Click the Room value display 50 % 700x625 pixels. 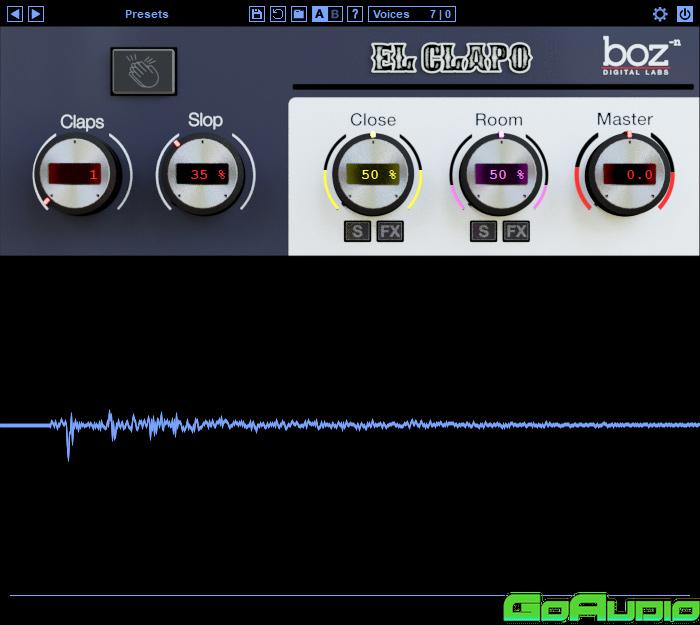501,174
